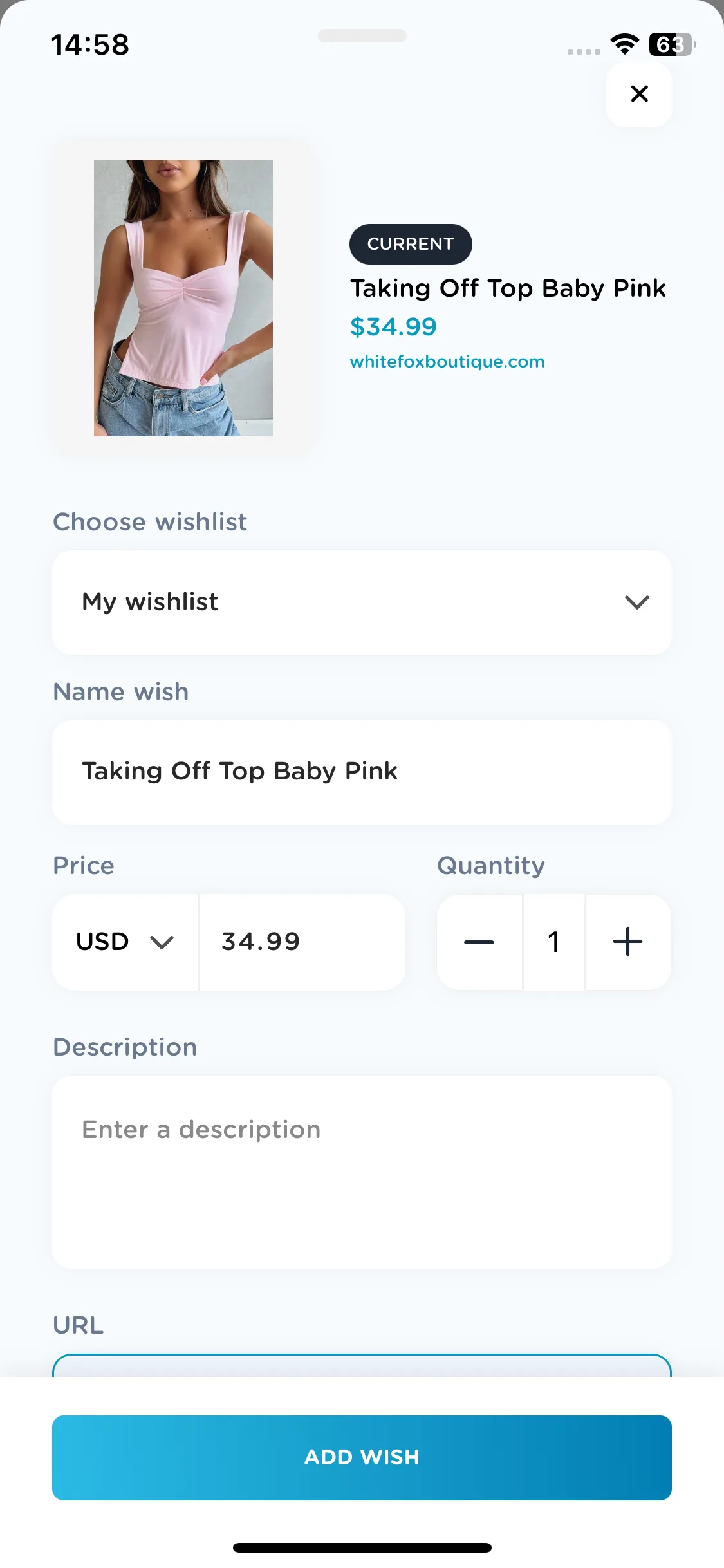Increase quantity with the plus icon

pyautogui.click(x=627, y=942)
